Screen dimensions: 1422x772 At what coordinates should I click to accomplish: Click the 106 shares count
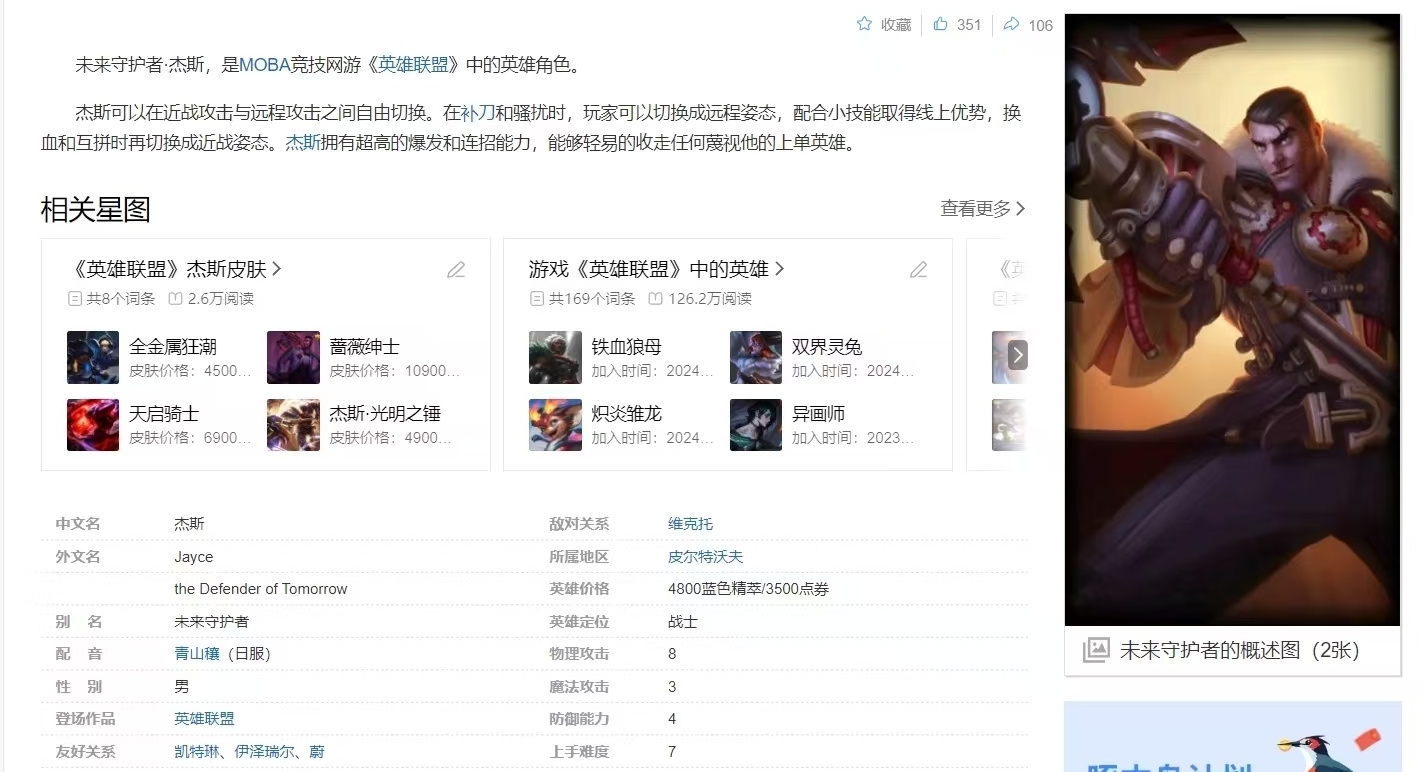[x=1041, y=25]
